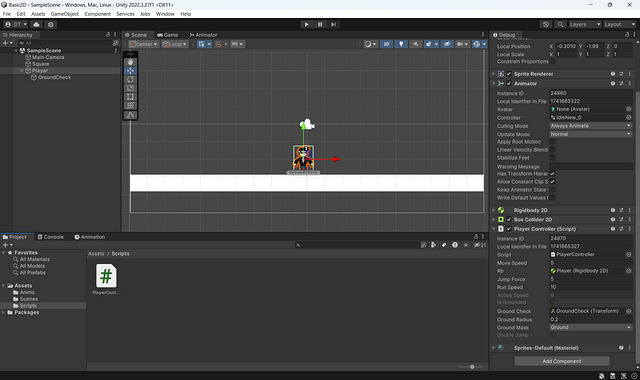Adjust the Project icon size slider
The image size is (640, 380).
pyautogui.click(x=472, y=367)
